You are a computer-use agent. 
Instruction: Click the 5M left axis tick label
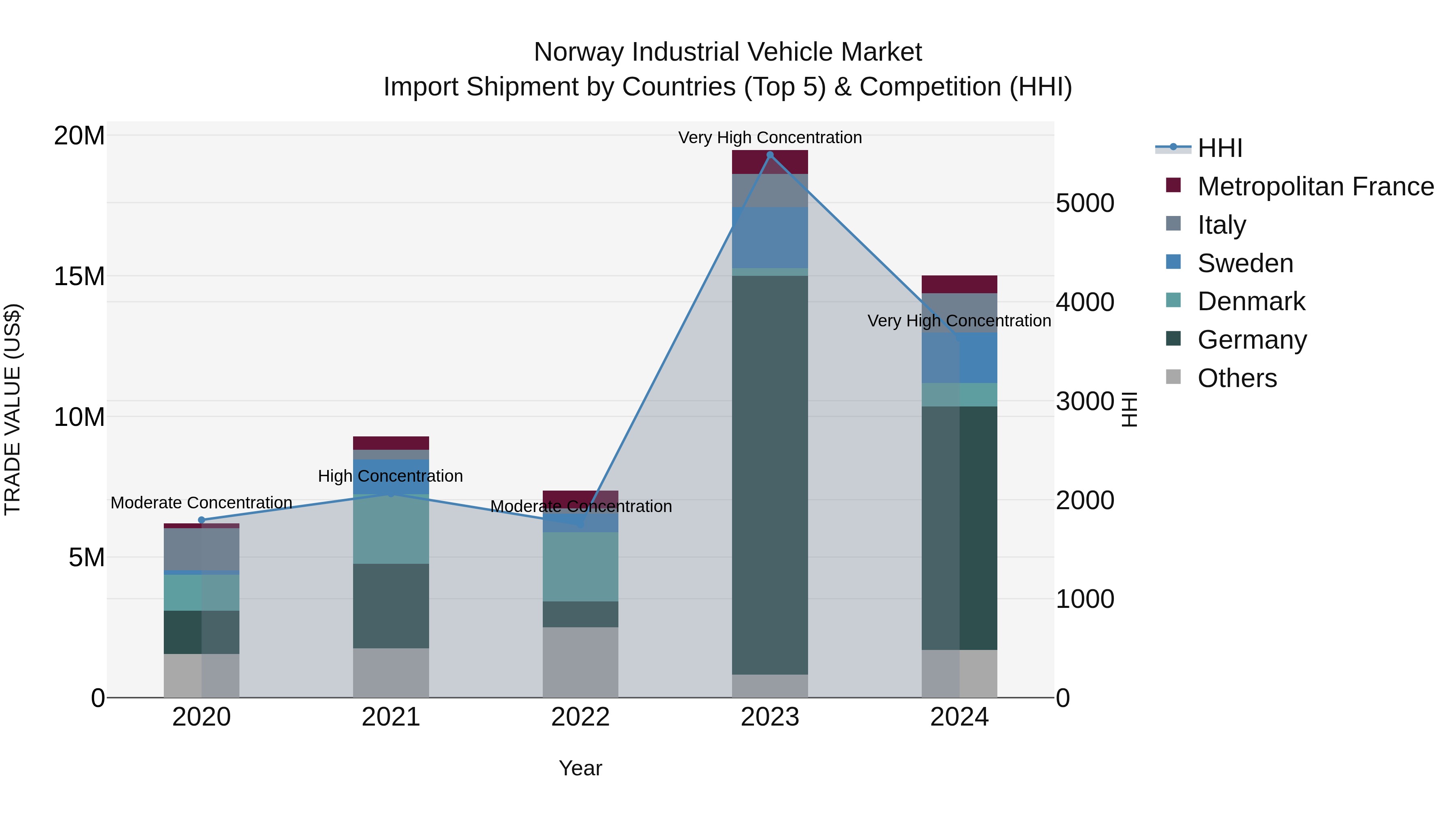(x=87, y=557)
